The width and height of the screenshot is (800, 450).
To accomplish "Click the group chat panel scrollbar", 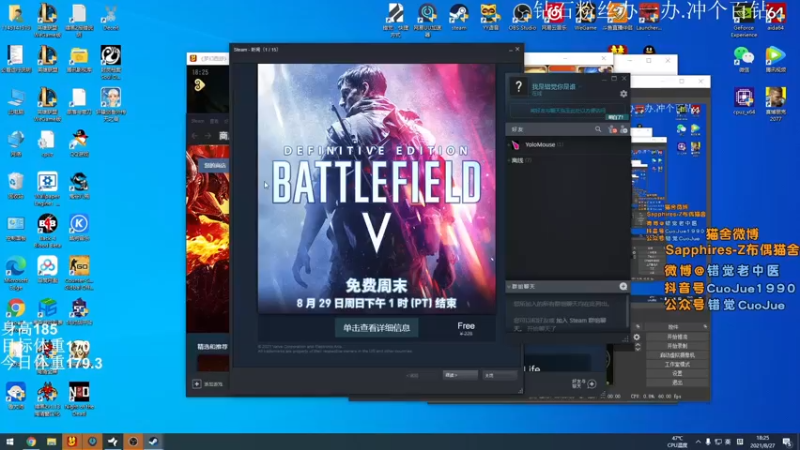I will 628,311.
